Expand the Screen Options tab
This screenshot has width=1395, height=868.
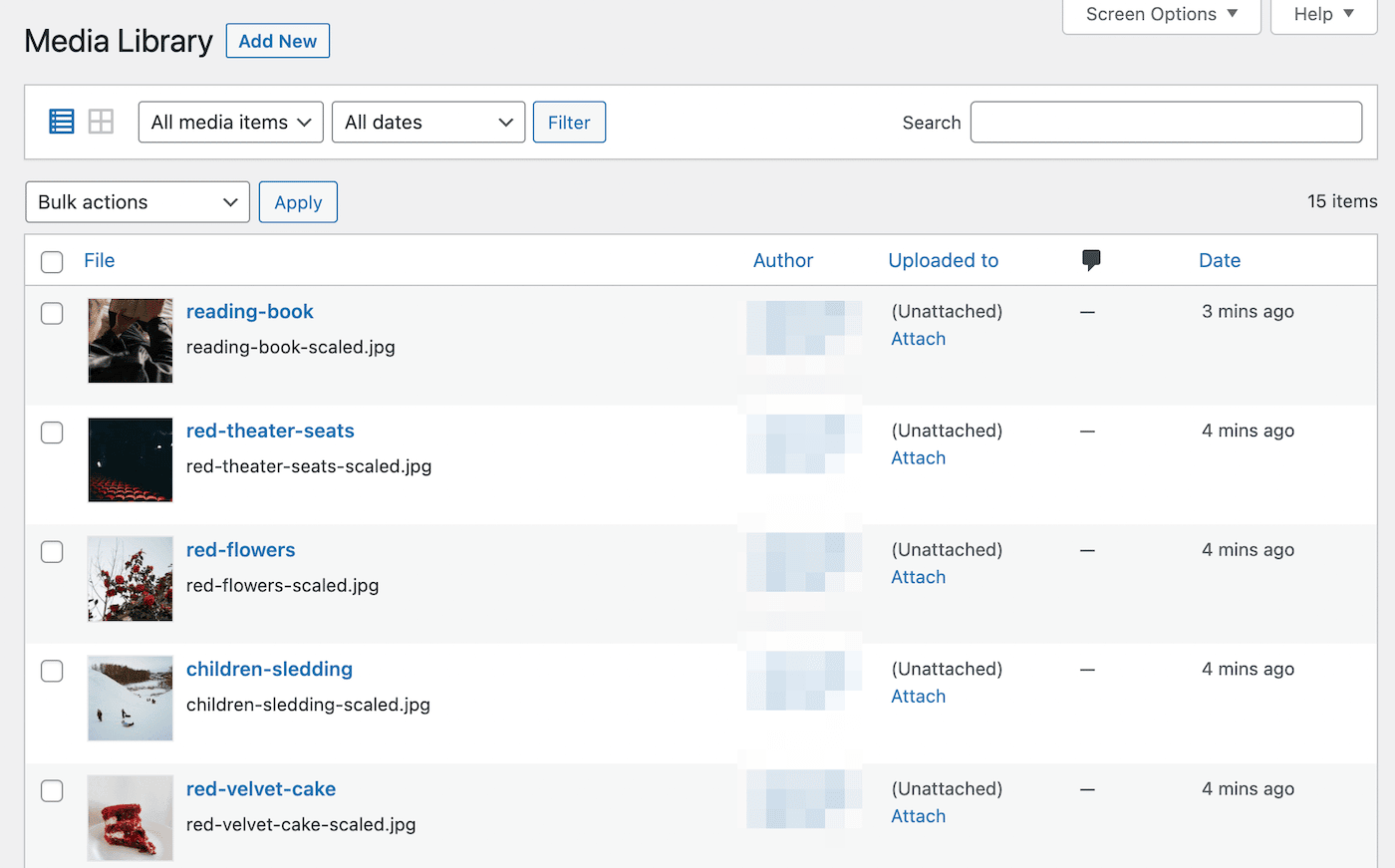(1161, 15)
